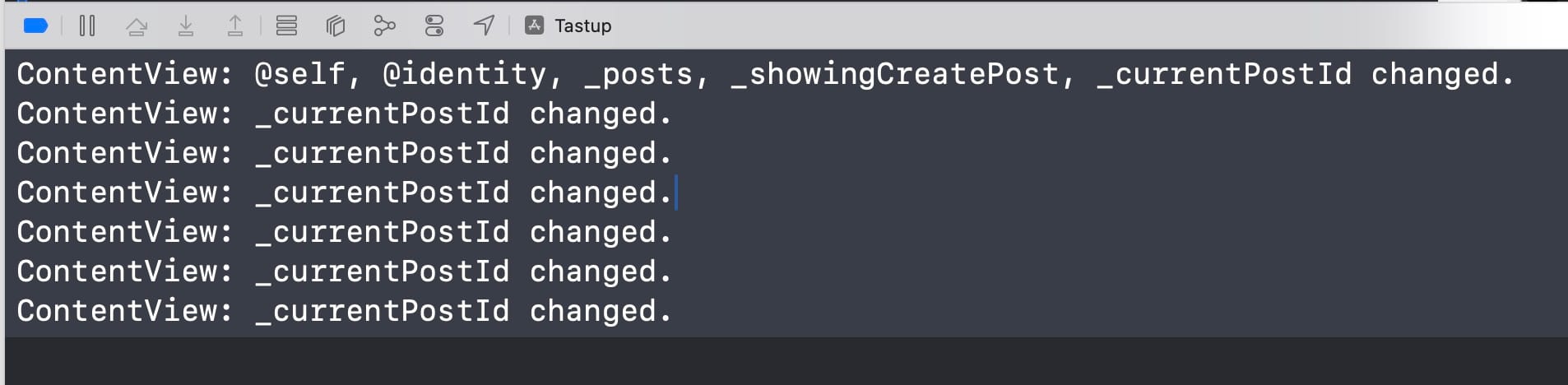Click the Tastup app icon
Image resolution: width=1568 pixels, height=385 pixels.
[x=535, y=26]
